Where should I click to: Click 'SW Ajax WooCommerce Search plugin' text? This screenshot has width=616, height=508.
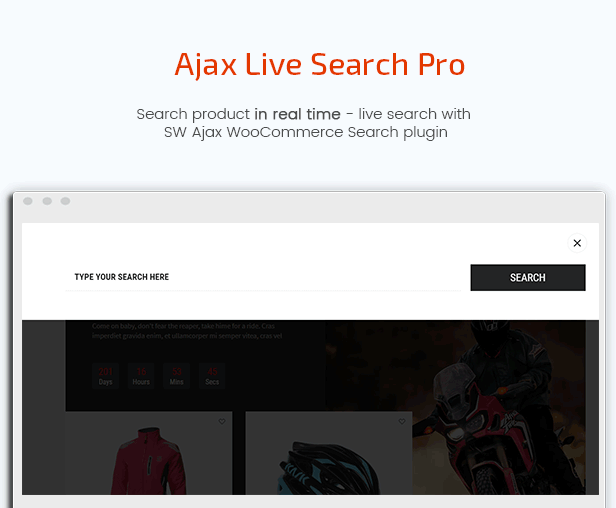pos(306,132)
